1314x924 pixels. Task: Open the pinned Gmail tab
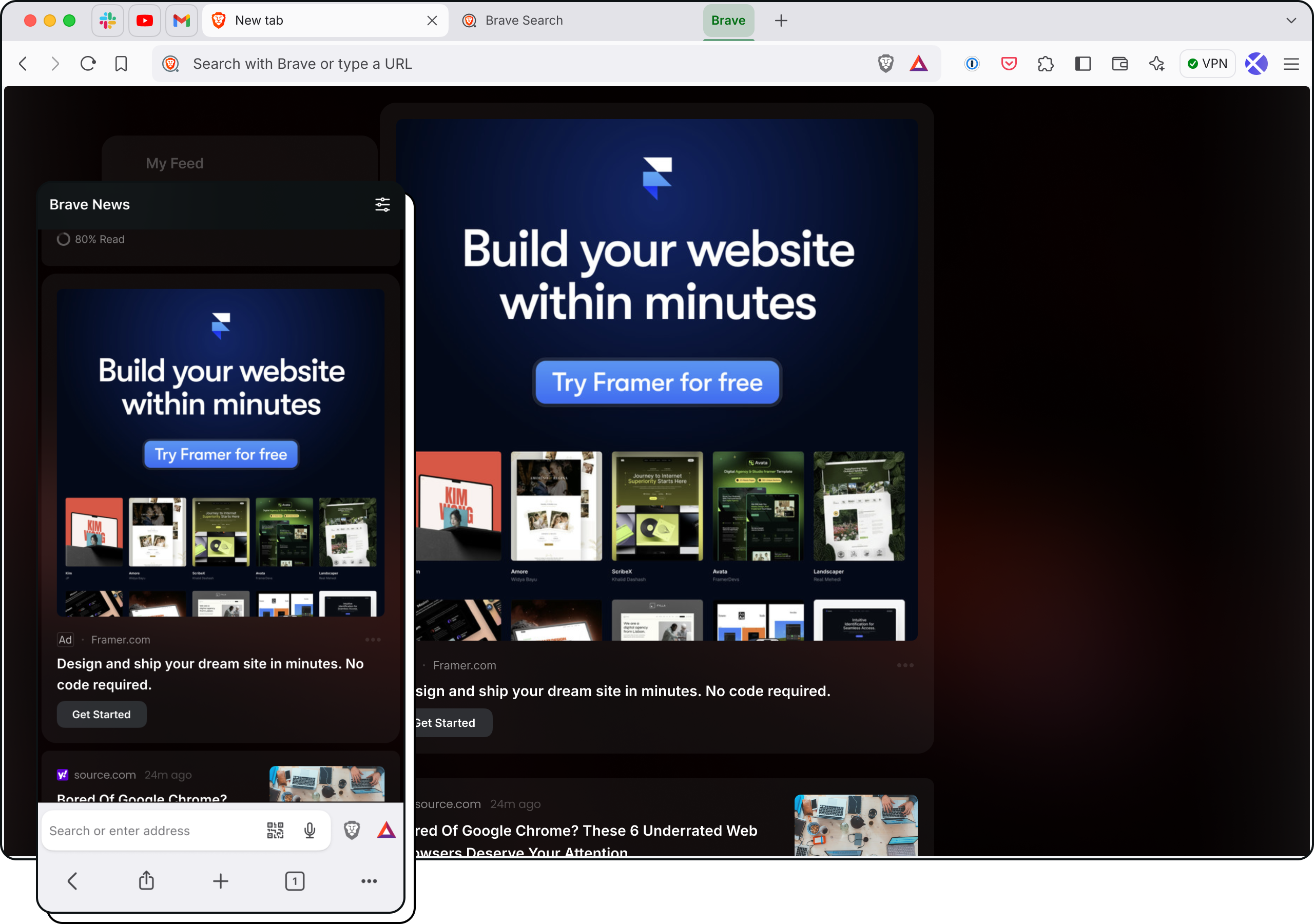pyautogui.click(x=181, y=21)
